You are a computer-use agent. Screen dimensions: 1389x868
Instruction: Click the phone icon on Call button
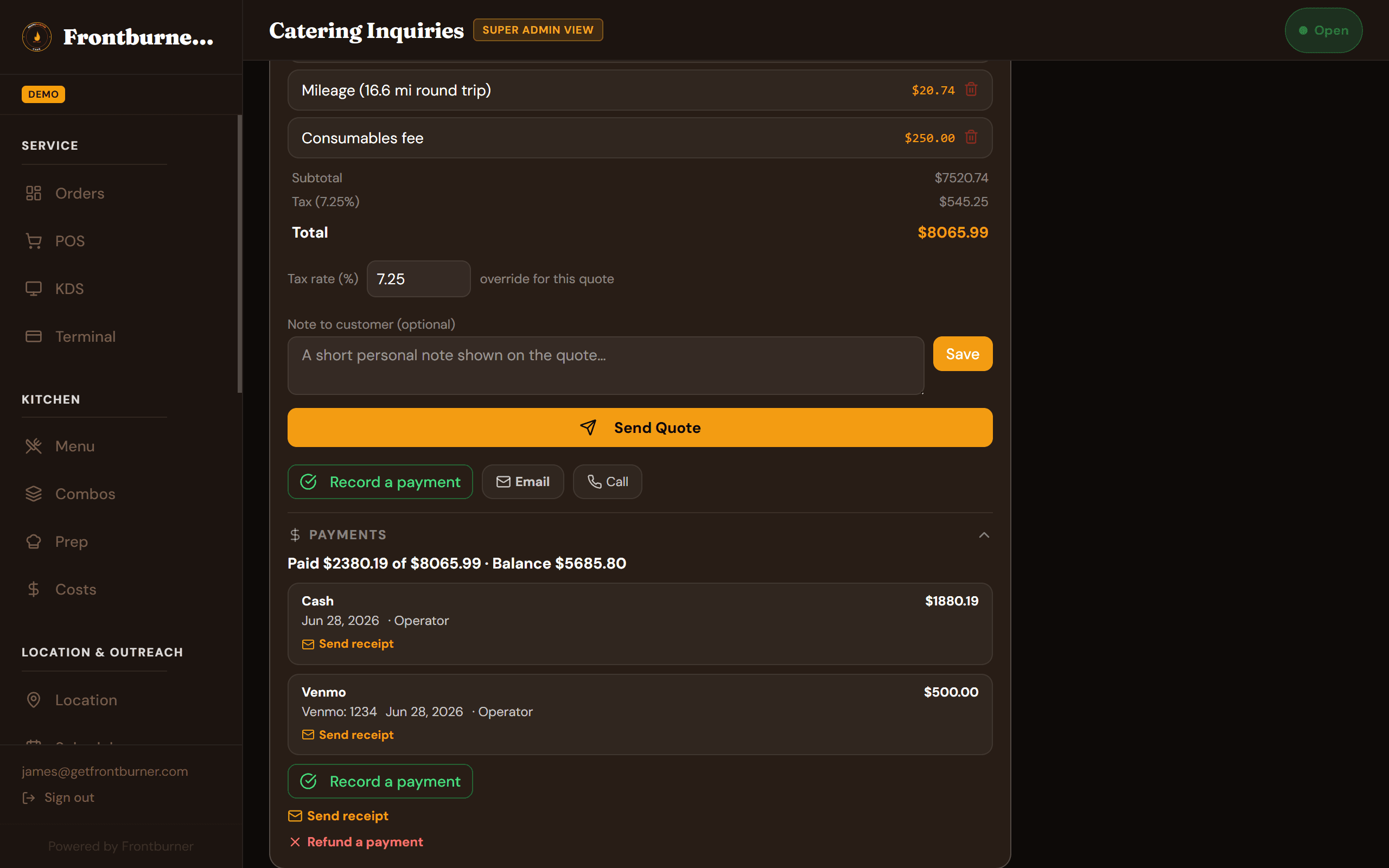point(595,482)
